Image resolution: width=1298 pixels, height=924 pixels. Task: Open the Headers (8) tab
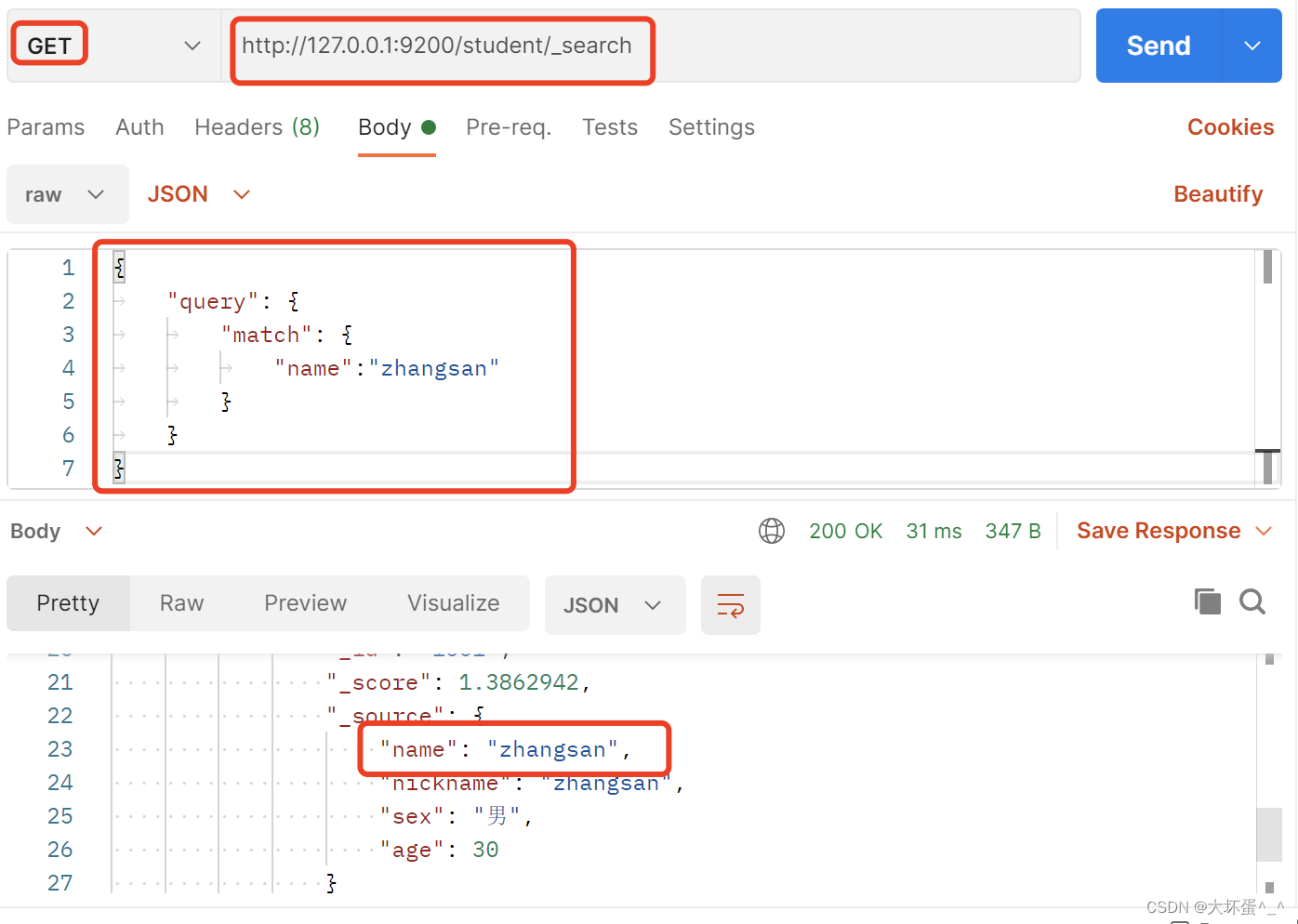click(x=258, y=127)
